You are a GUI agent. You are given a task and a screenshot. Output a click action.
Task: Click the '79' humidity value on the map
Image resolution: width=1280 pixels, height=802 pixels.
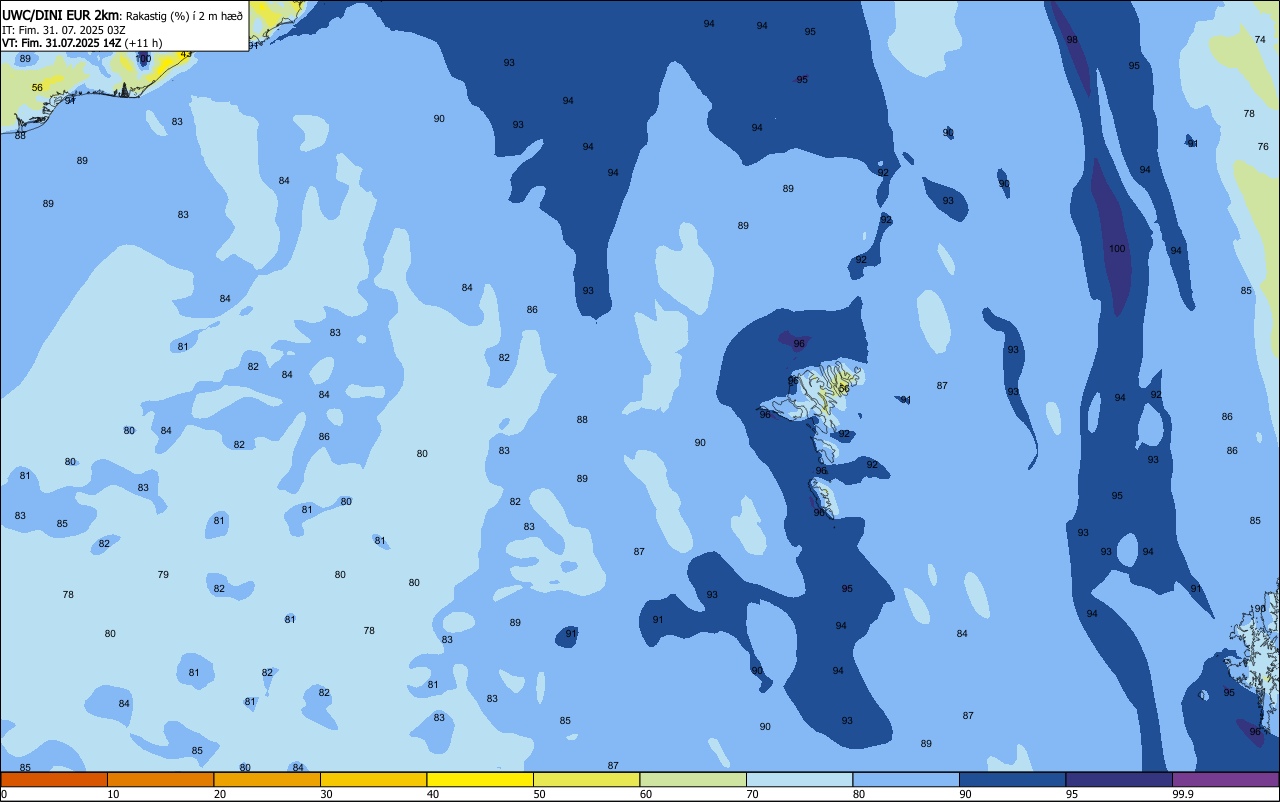click(x=163, y=575)
